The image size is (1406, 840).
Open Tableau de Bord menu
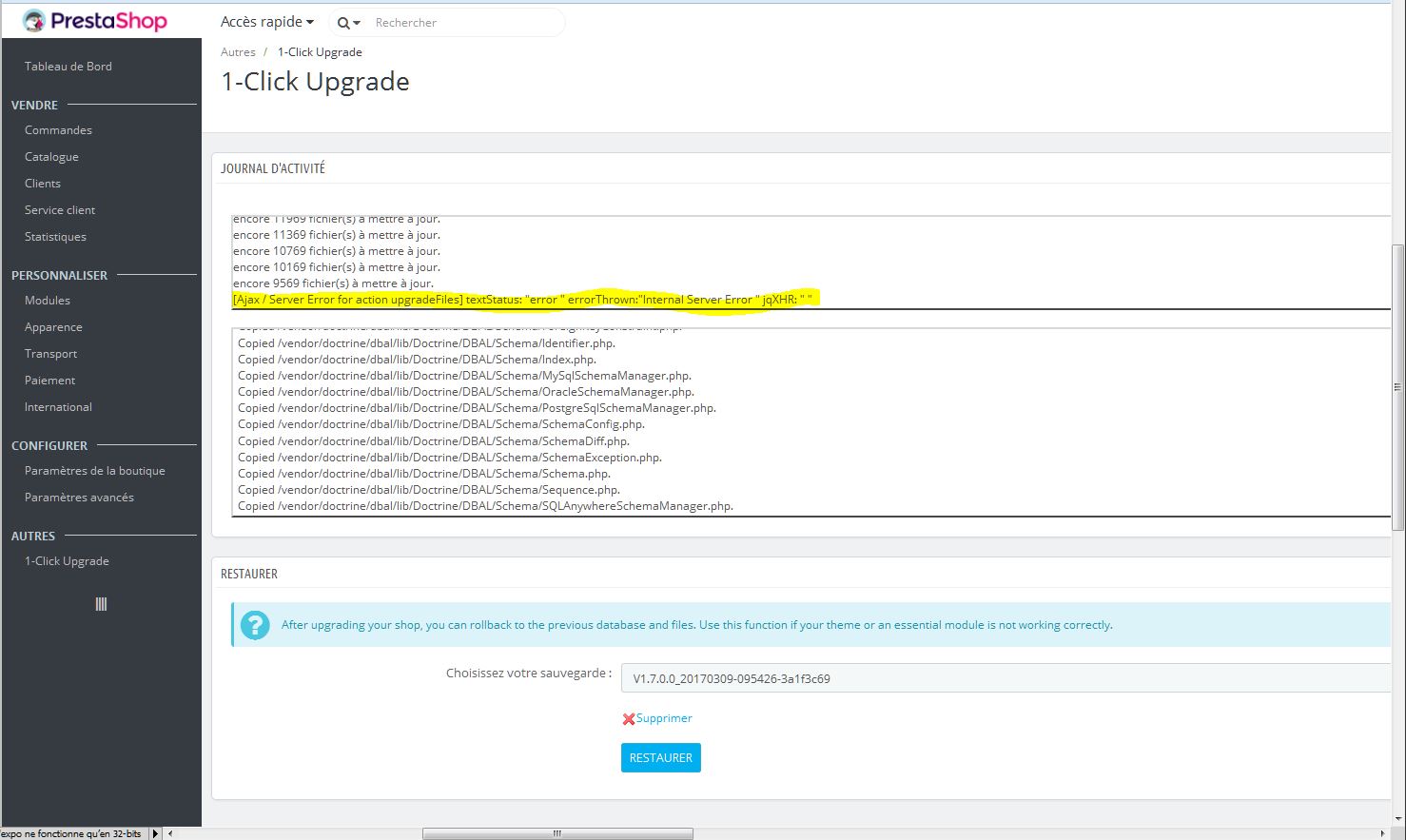point(68,67)
